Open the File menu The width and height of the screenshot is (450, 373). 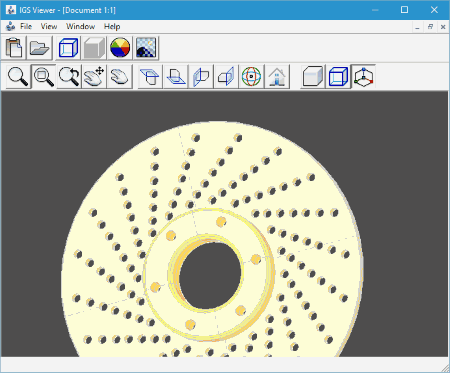click(26, 26)
